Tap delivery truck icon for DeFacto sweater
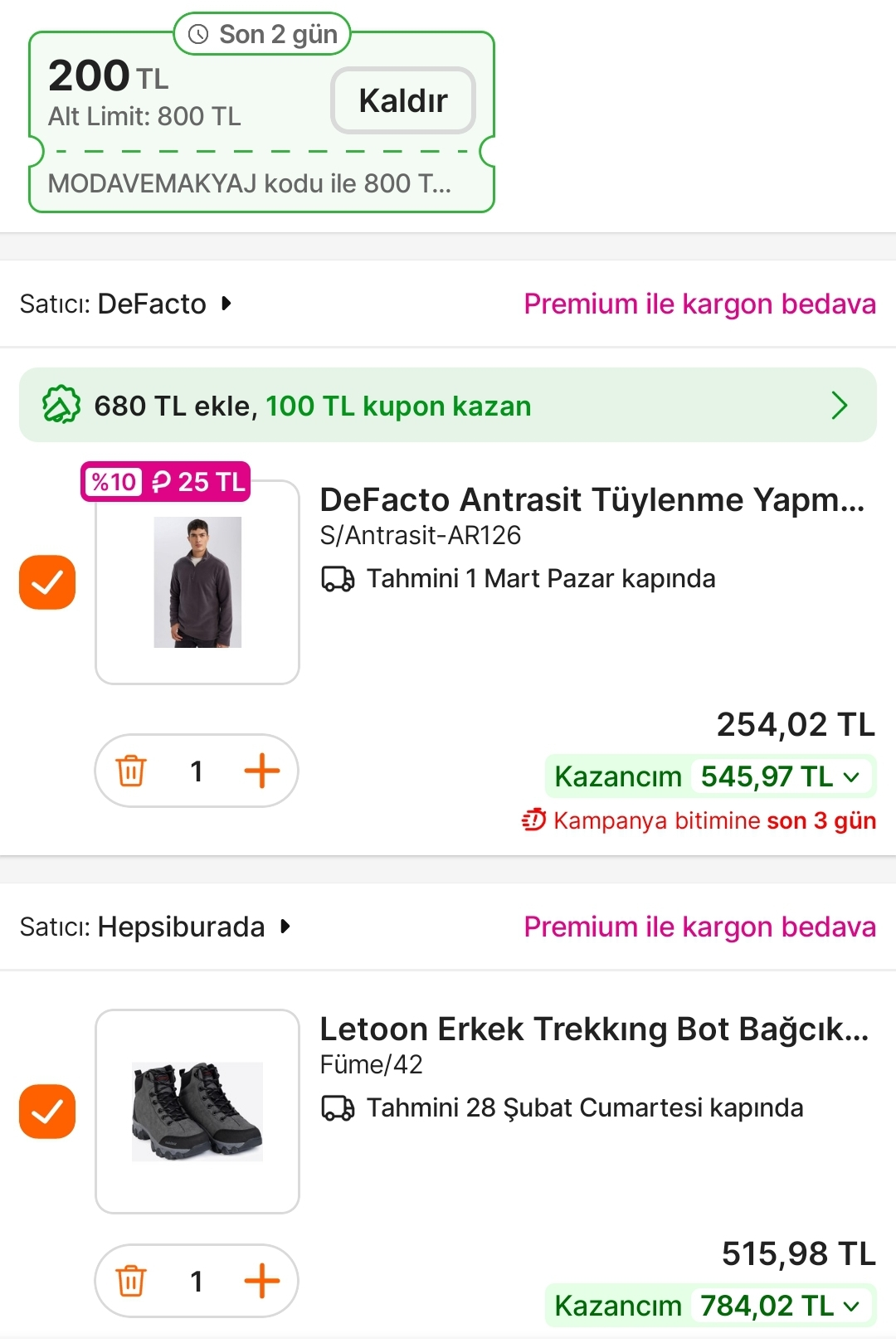 click(x=338, y=578)
